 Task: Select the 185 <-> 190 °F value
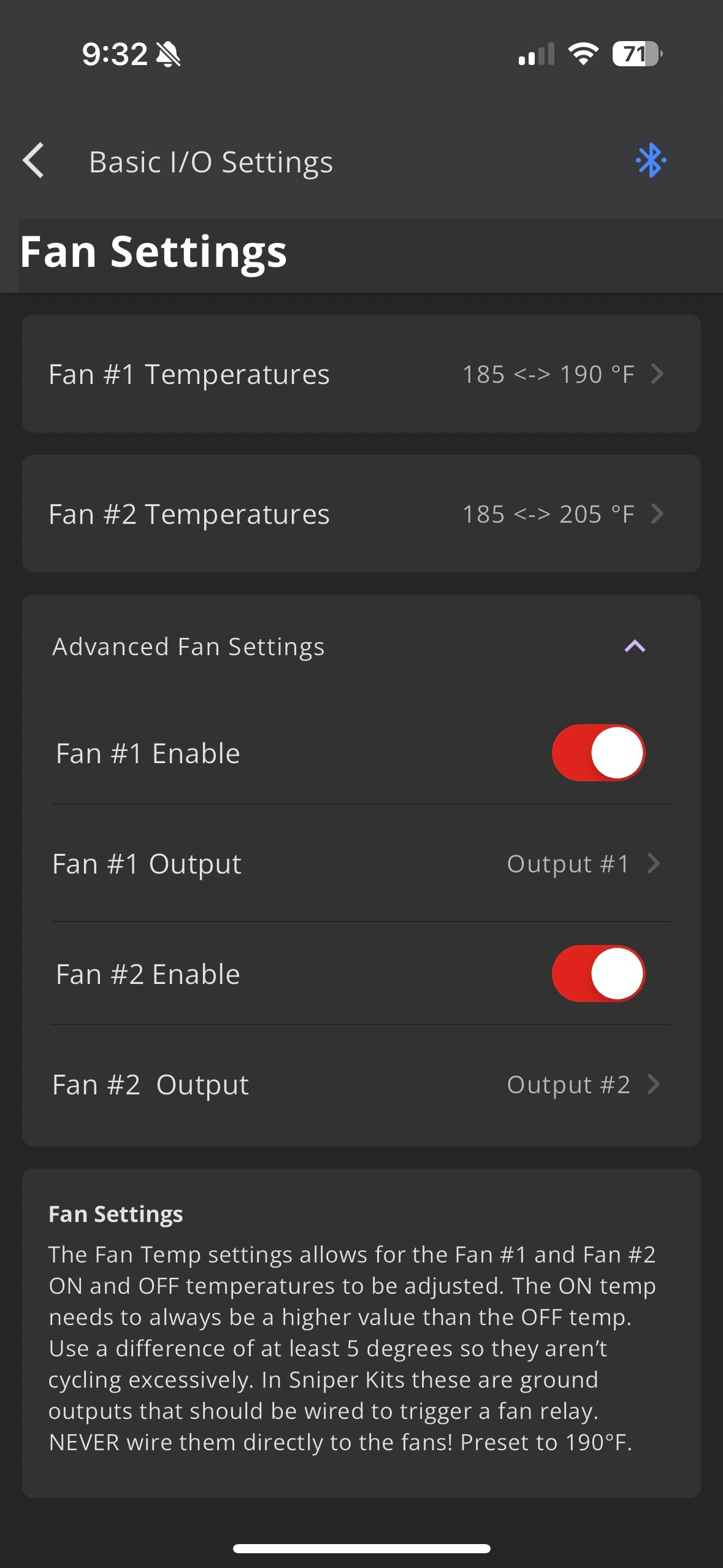point(548,374)
